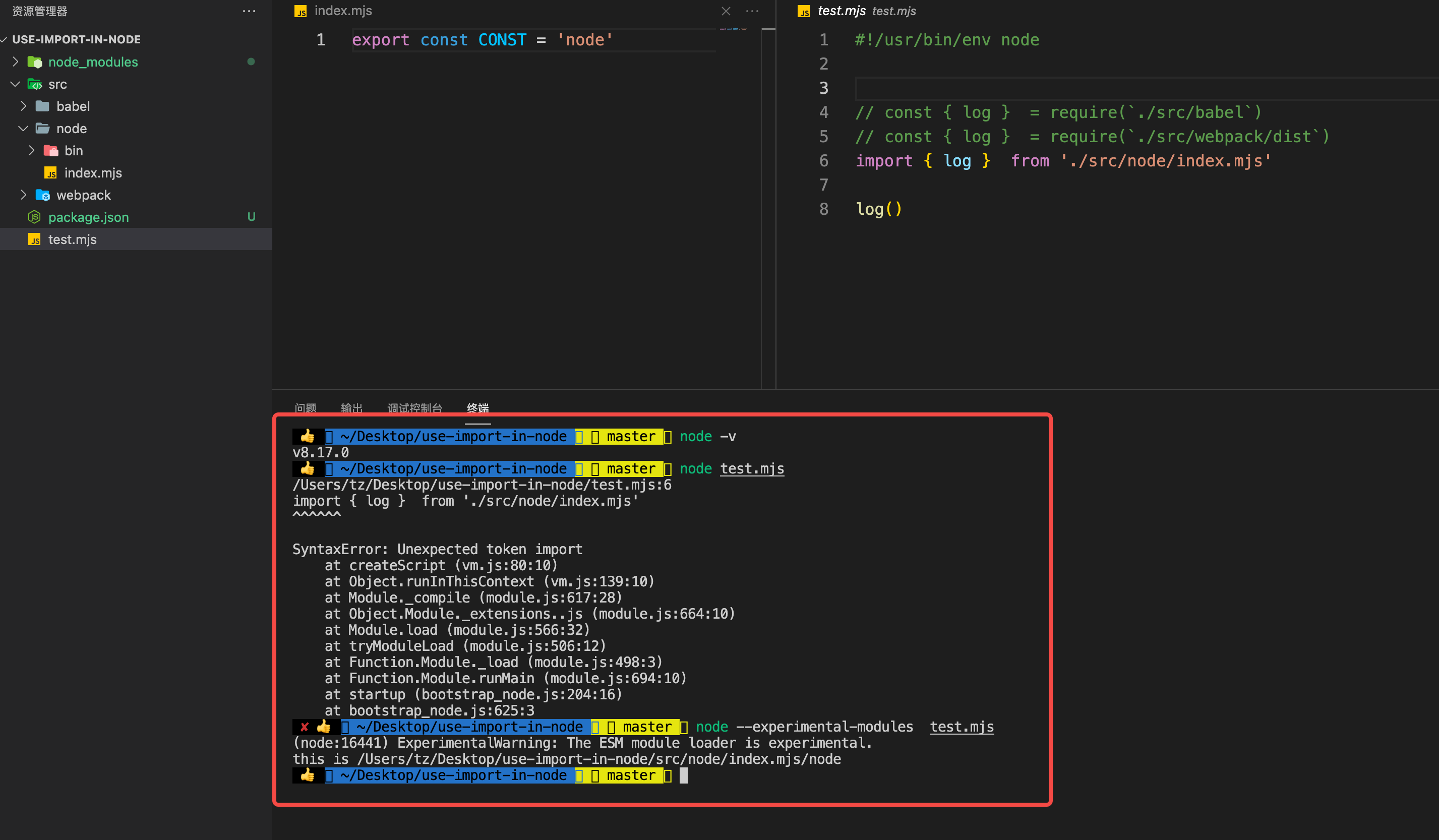The image size is (1439, 840).
Task: Click the JS icon beside index.mjs file
Action: pyautogui.click(x=50, y=172)
